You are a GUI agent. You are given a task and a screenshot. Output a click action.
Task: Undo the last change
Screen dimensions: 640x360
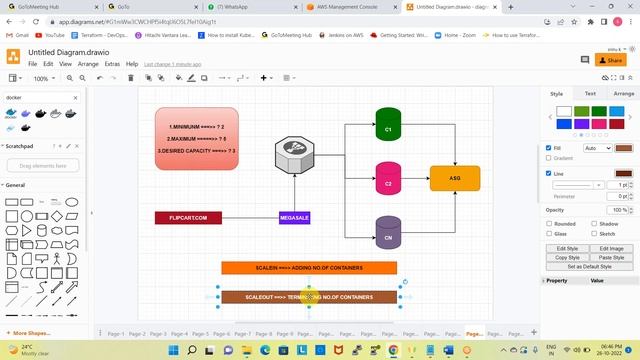pos(100,78)
